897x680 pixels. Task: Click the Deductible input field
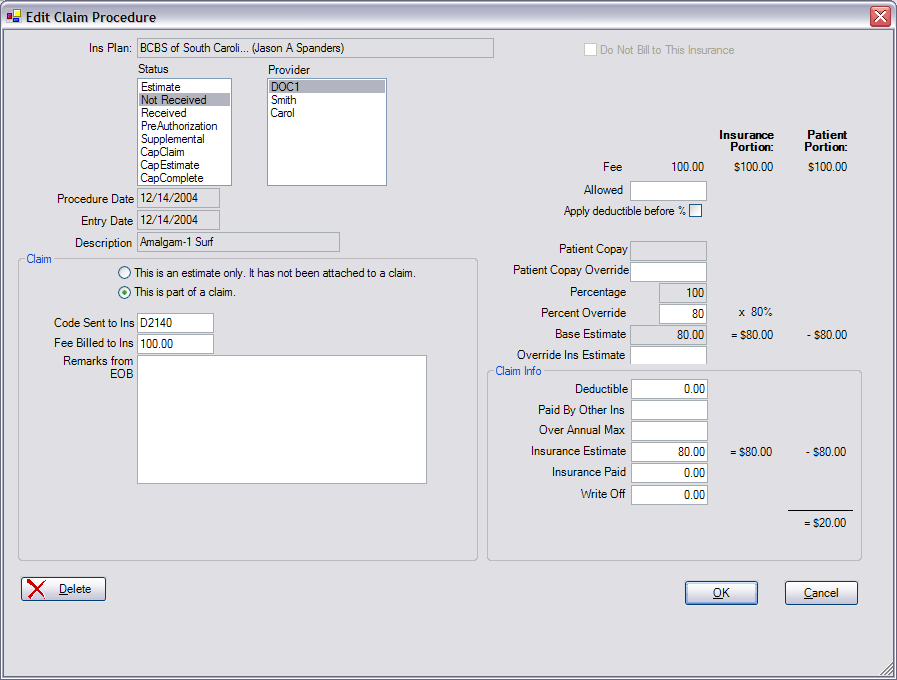pyautogui.click(x=668, y=389)
